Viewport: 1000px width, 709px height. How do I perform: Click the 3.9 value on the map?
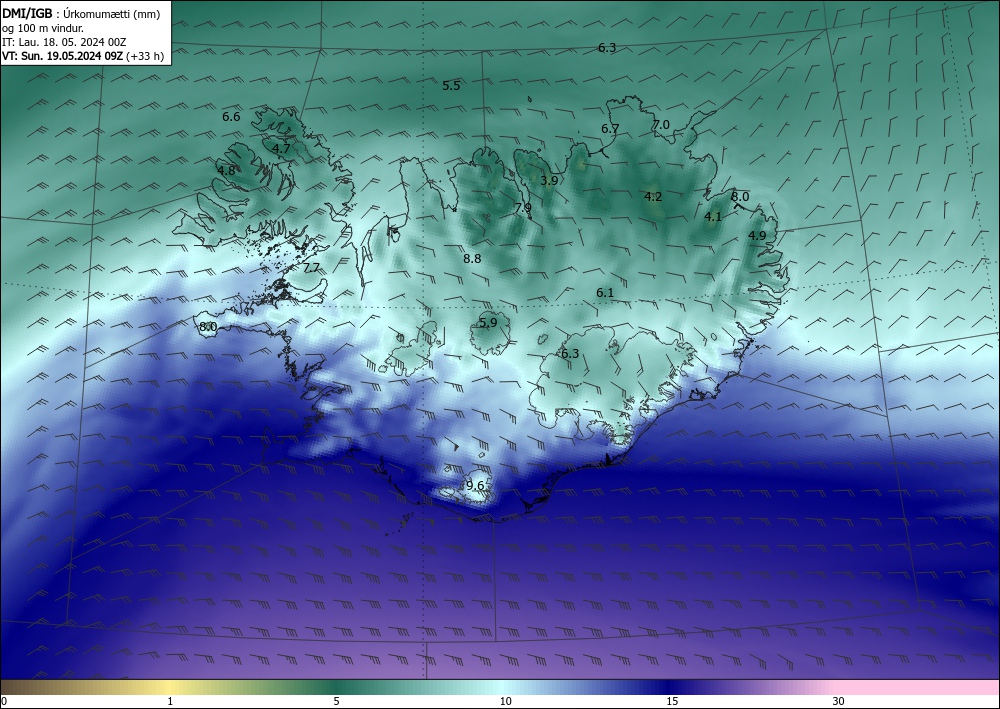[549, 180]
